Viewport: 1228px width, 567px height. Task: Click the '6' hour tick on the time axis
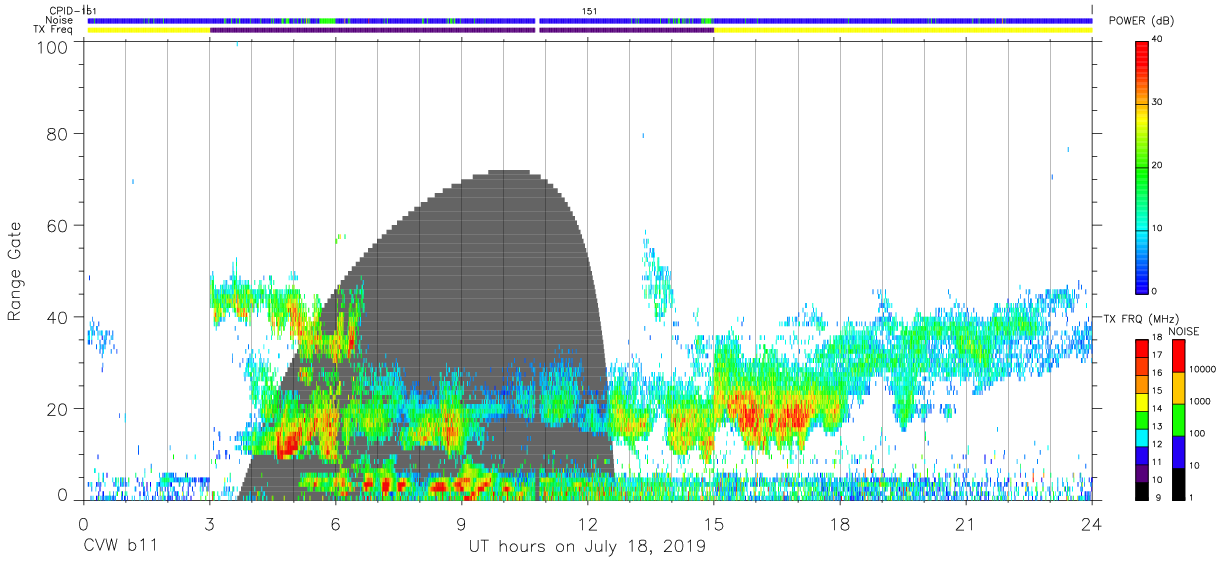pyautogui.click(x=335, y=524)
